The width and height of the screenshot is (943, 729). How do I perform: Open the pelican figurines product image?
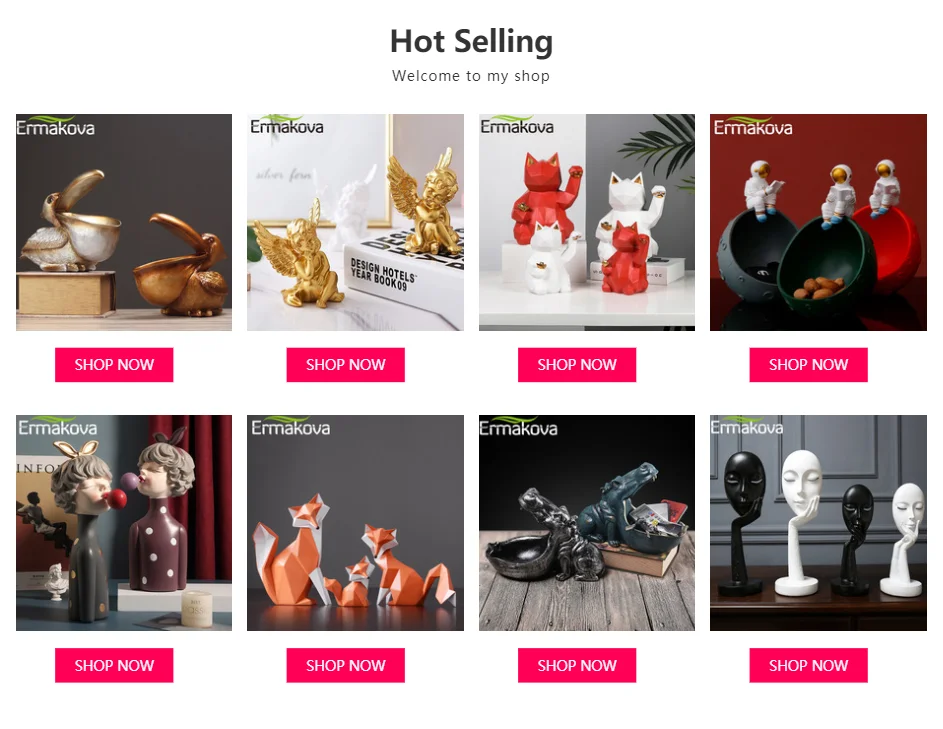click(x=124, y=222)
